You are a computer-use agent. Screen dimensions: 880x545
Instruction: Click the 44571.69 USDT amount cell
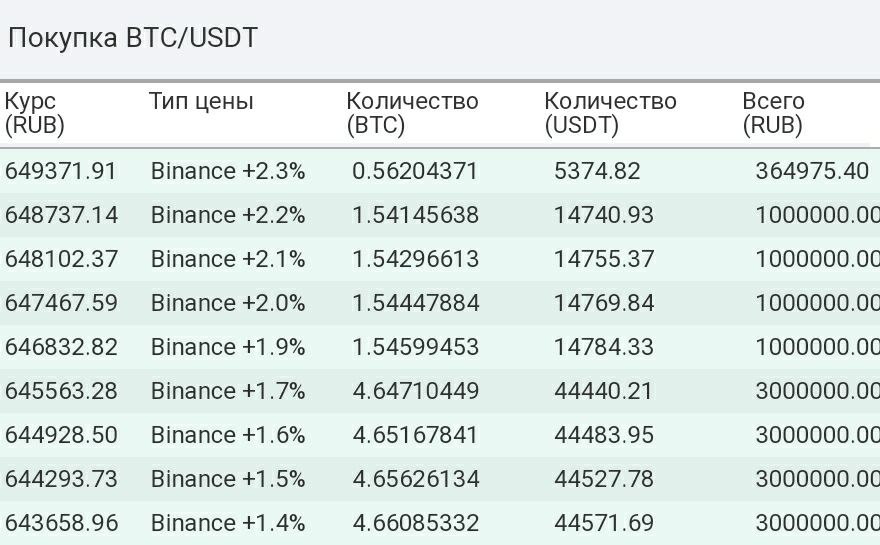[604, 523]
